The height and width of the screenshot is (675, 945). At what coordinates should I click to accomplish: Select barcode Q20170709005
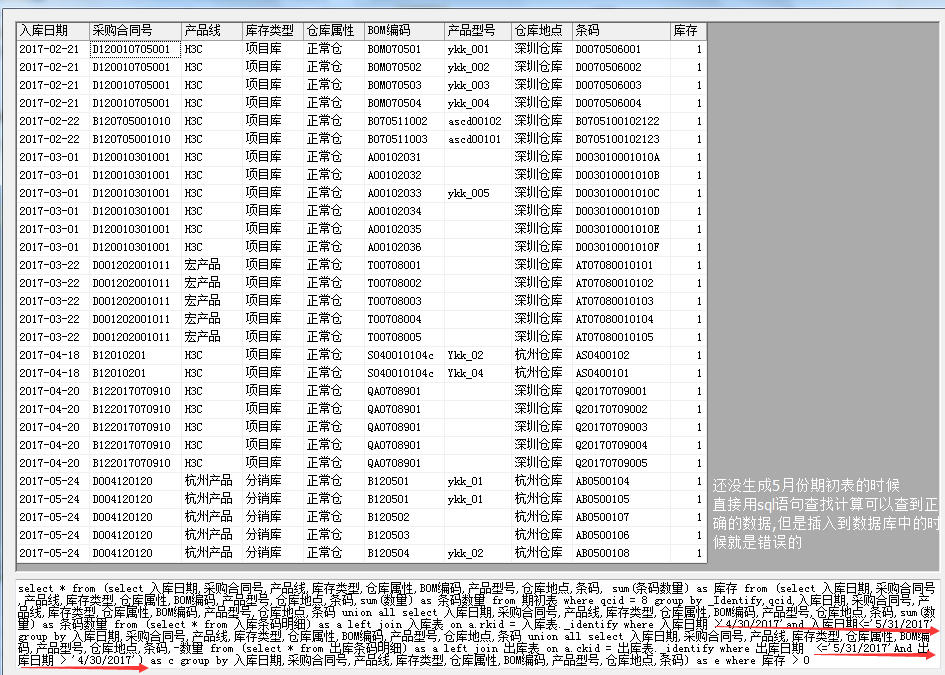click(x=621, y=463)
